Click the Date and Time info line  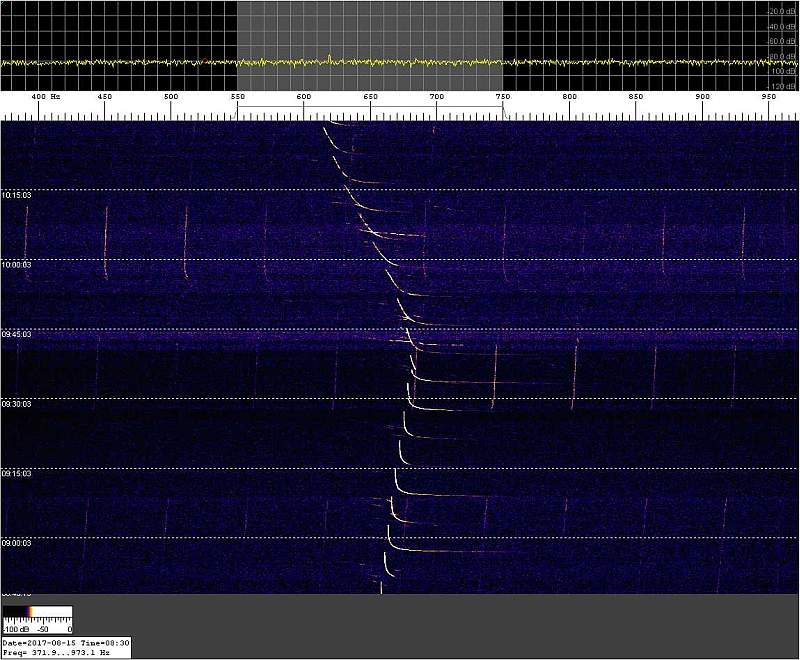(x=65, y=643)
